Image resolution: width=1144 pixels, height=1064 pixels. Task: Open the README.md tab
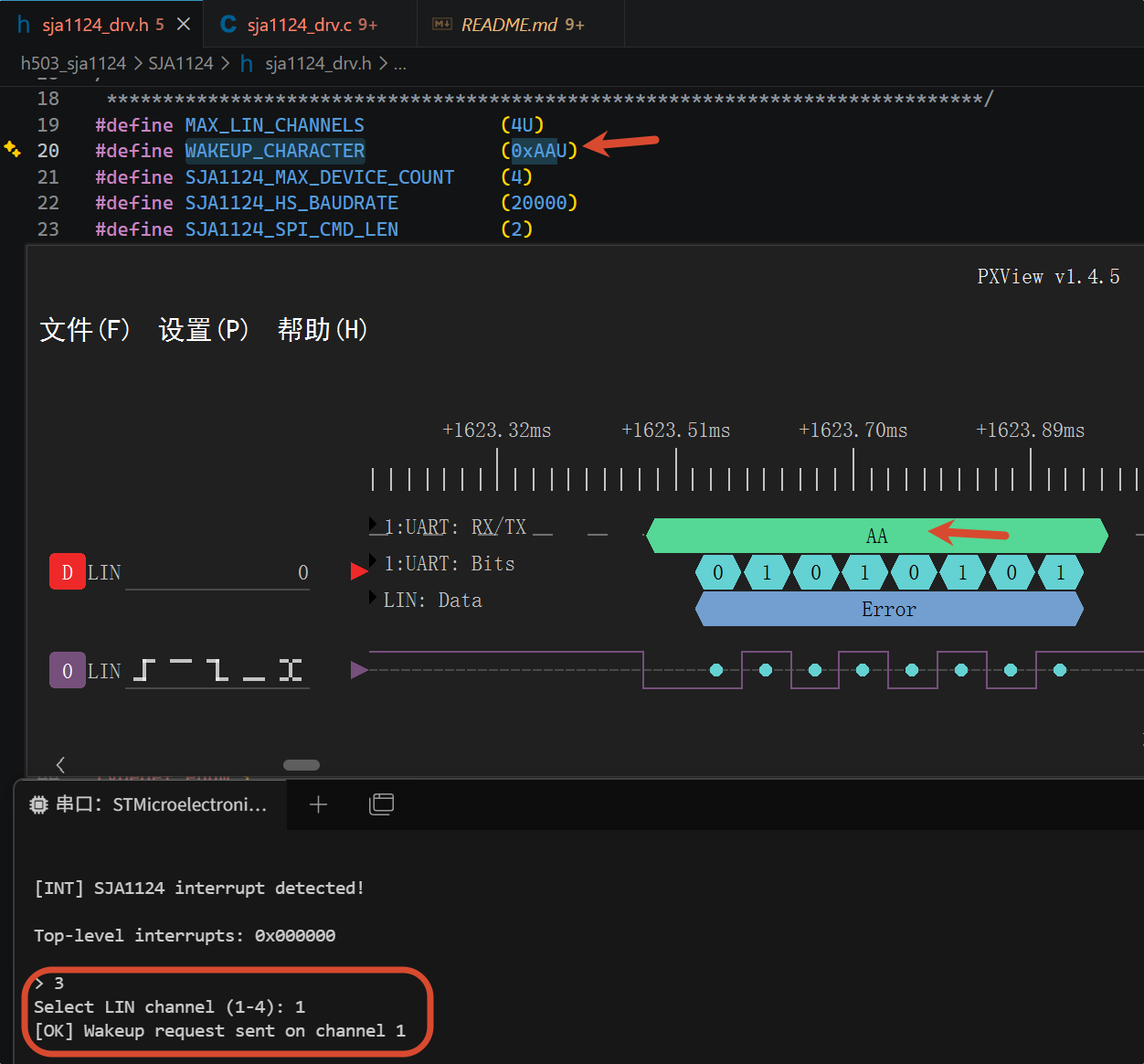pos(521,25)
